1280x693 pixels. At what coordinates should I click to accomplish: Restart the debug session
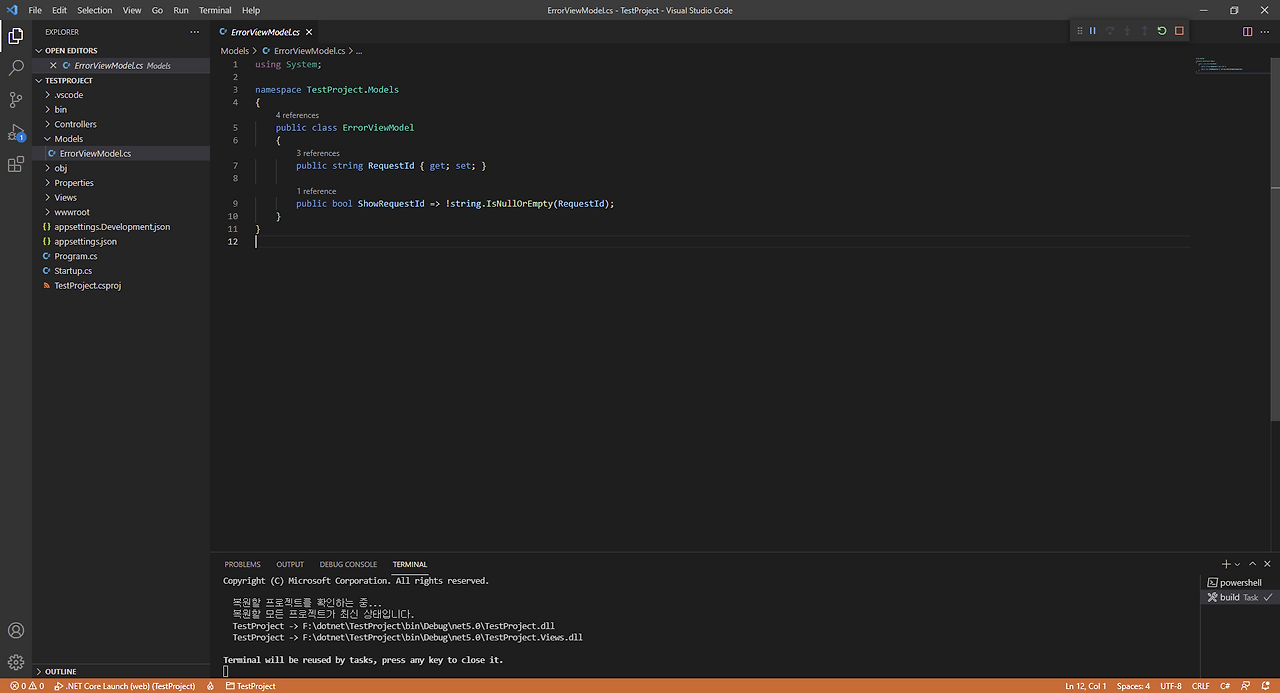point(1161,31)
